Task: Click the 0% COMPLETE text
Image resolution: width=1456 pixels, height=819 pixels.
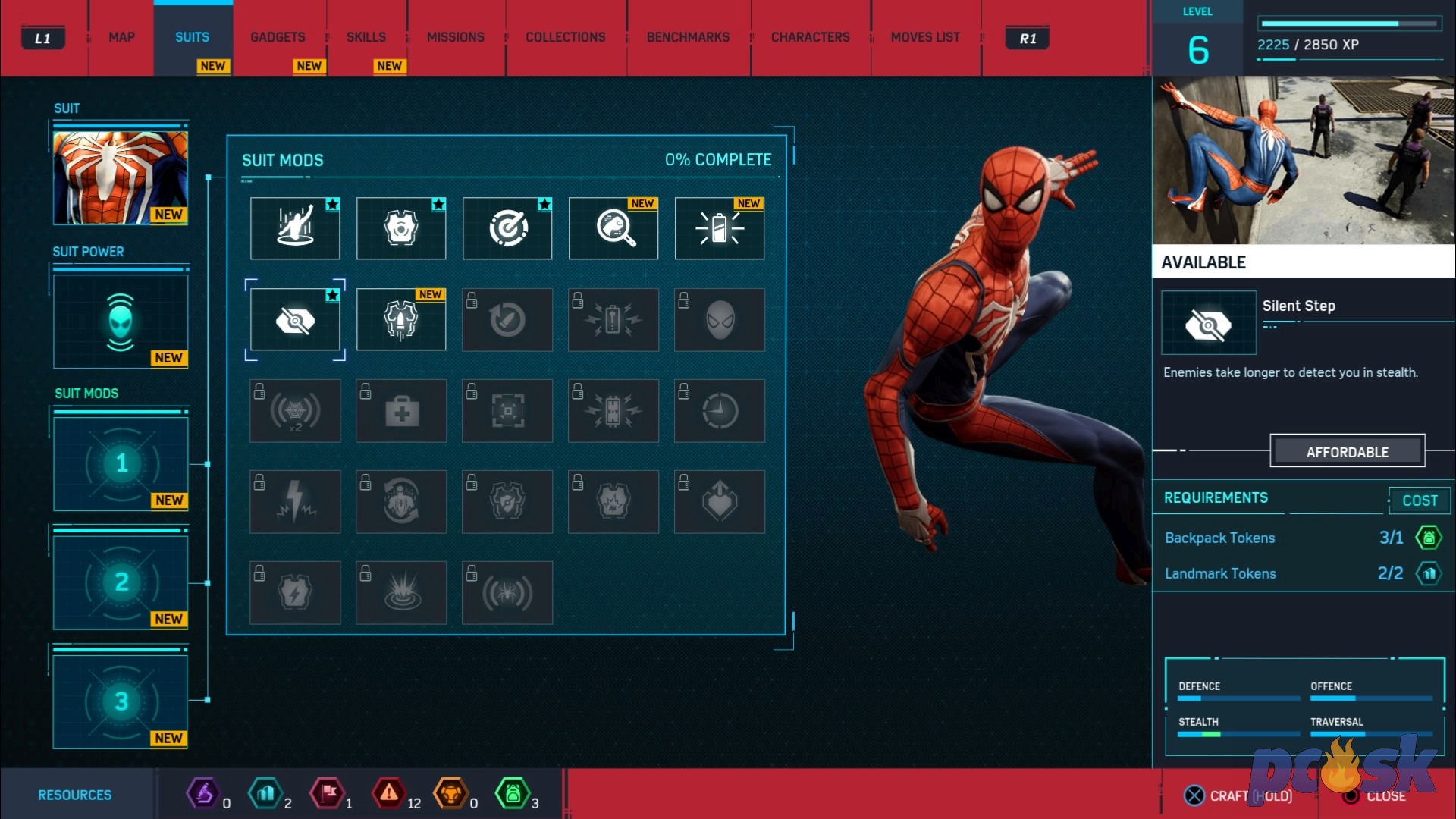Action: (x=718, y=160)
